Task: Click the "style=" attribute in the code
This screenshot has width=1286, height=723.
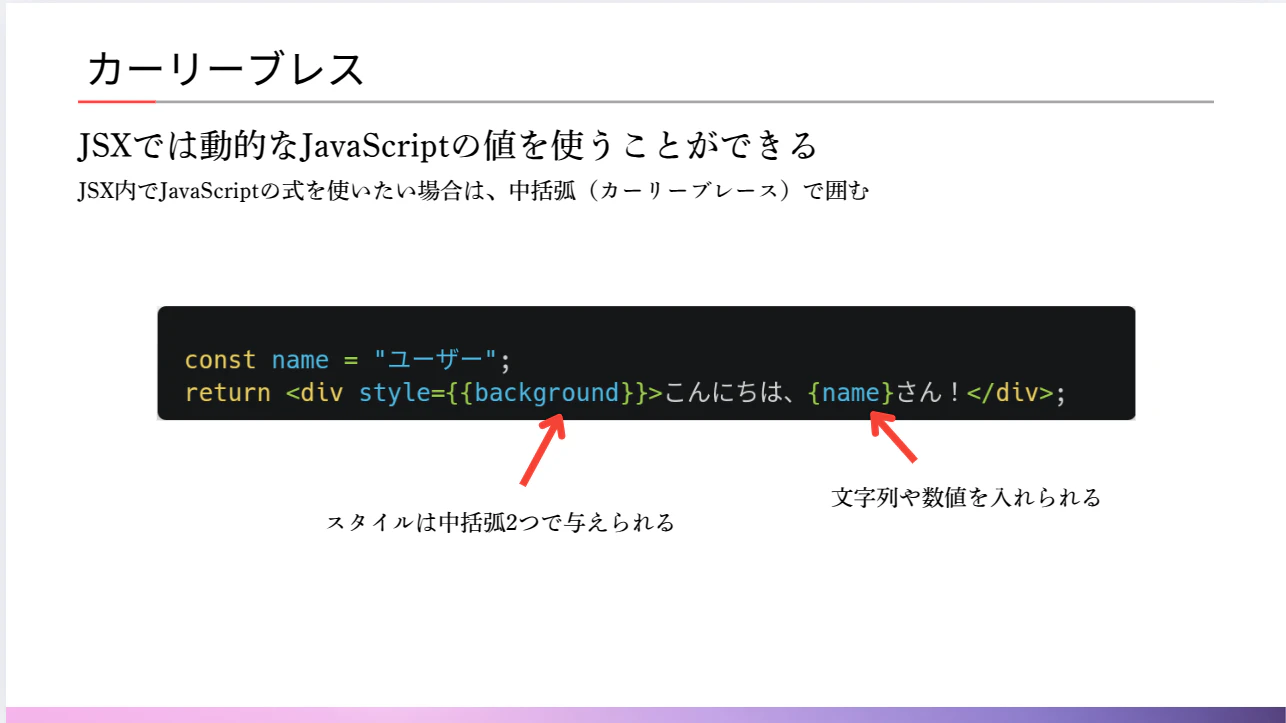Action: [402, 392]
